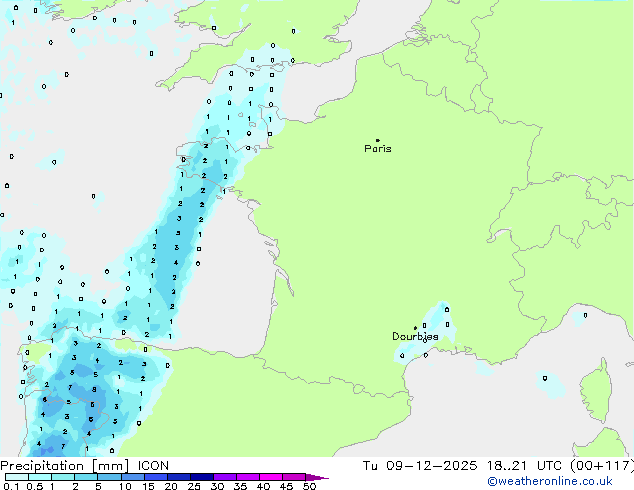The width and height of the screenshot is (634, 490).
Task: Click the Dourbies city label
Action: tap(415, 336)
